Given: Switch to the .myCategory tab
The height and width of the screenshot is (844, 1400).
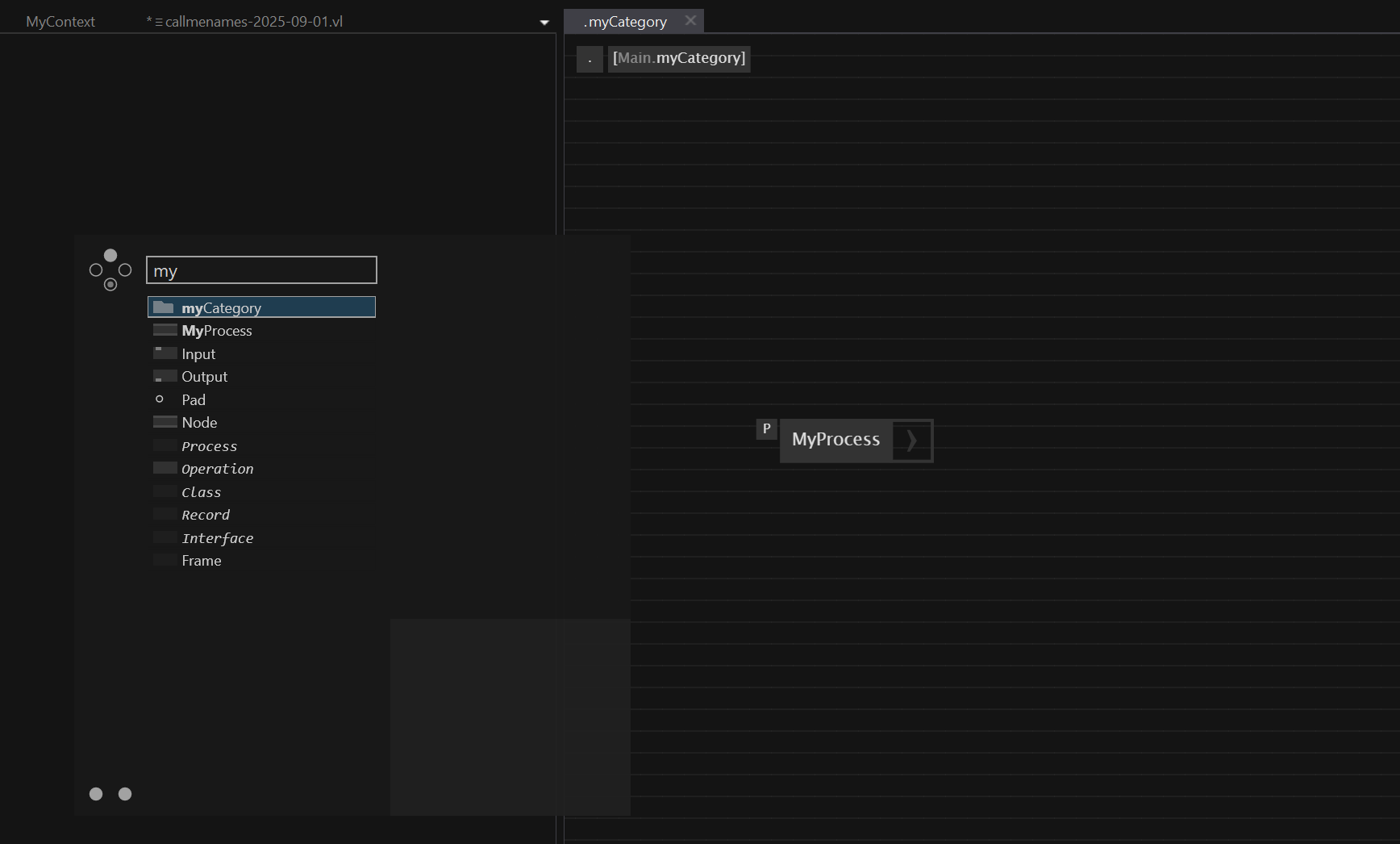Looking at the screenshot, I should (626, 22).
